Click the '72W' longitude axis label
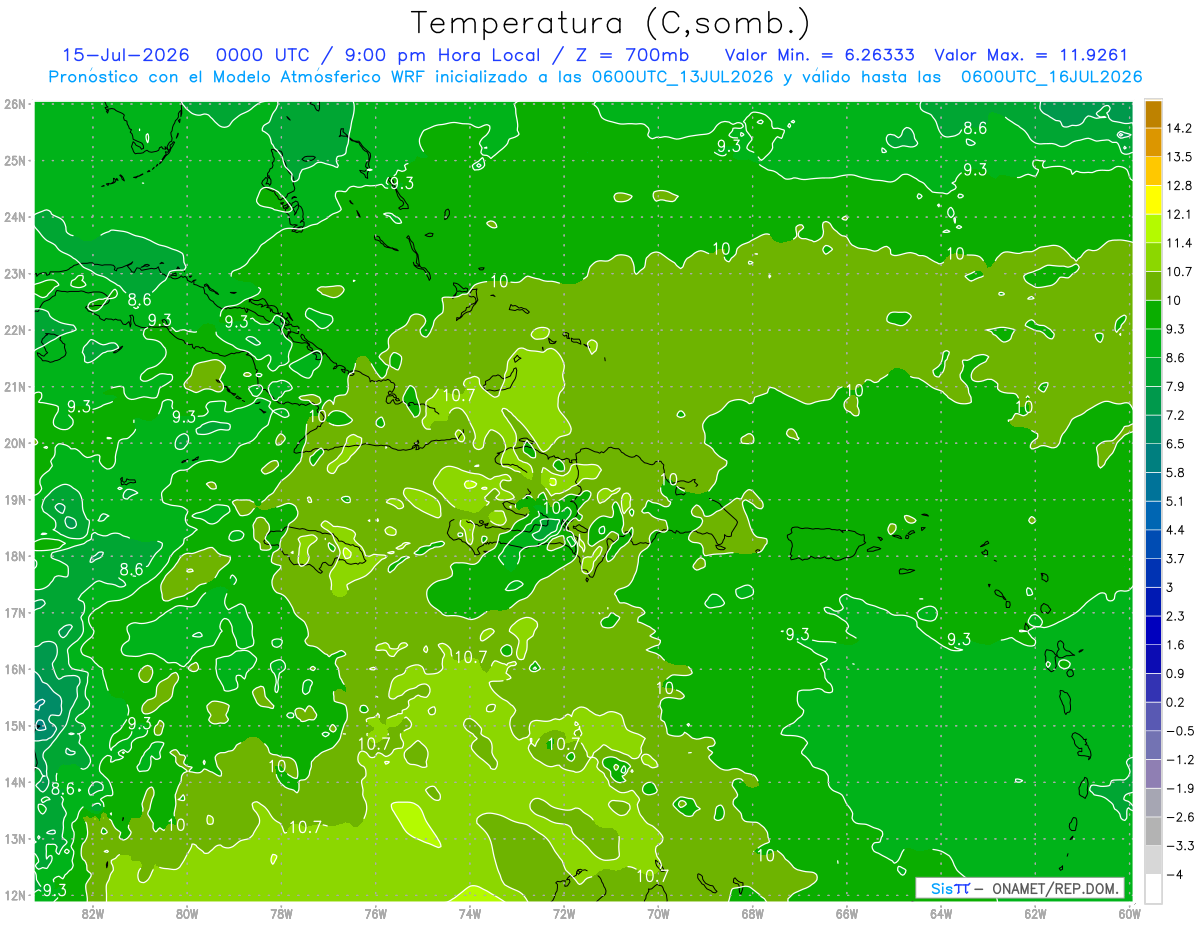 click(x=564, y=913)
